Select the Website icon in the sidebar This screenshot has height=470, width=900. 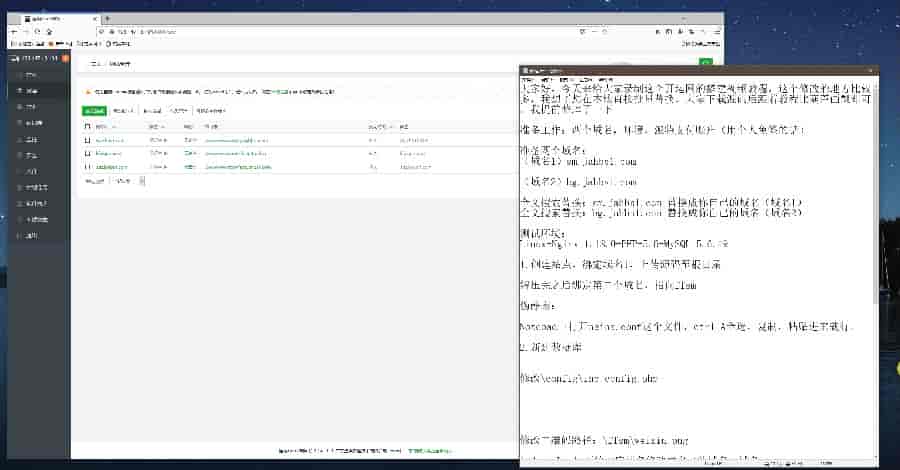pos(30,91)
